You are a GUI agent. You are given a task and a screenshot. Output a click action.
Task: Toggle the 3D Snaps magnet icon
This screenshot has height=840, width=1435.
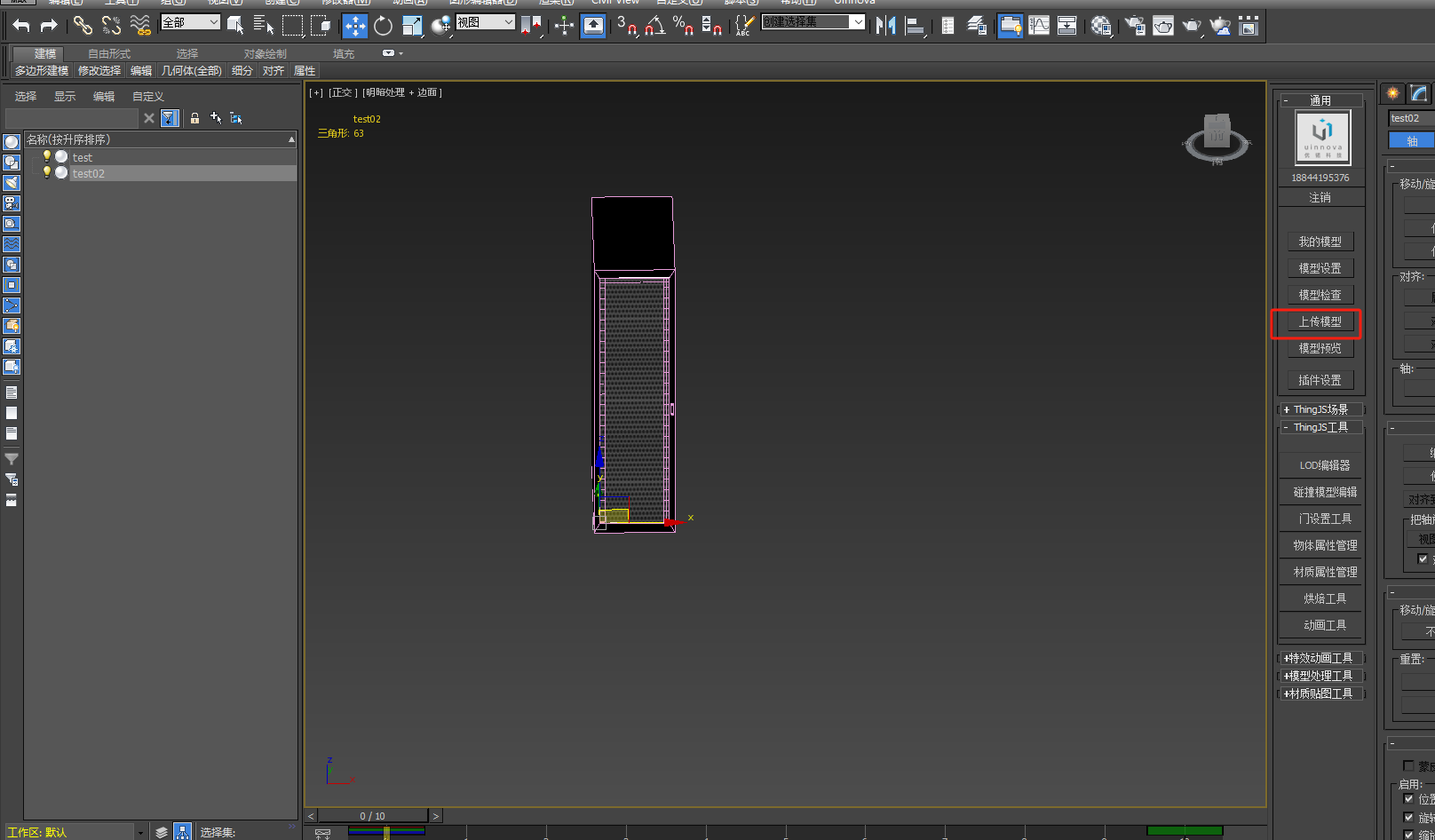coord(627,26)
